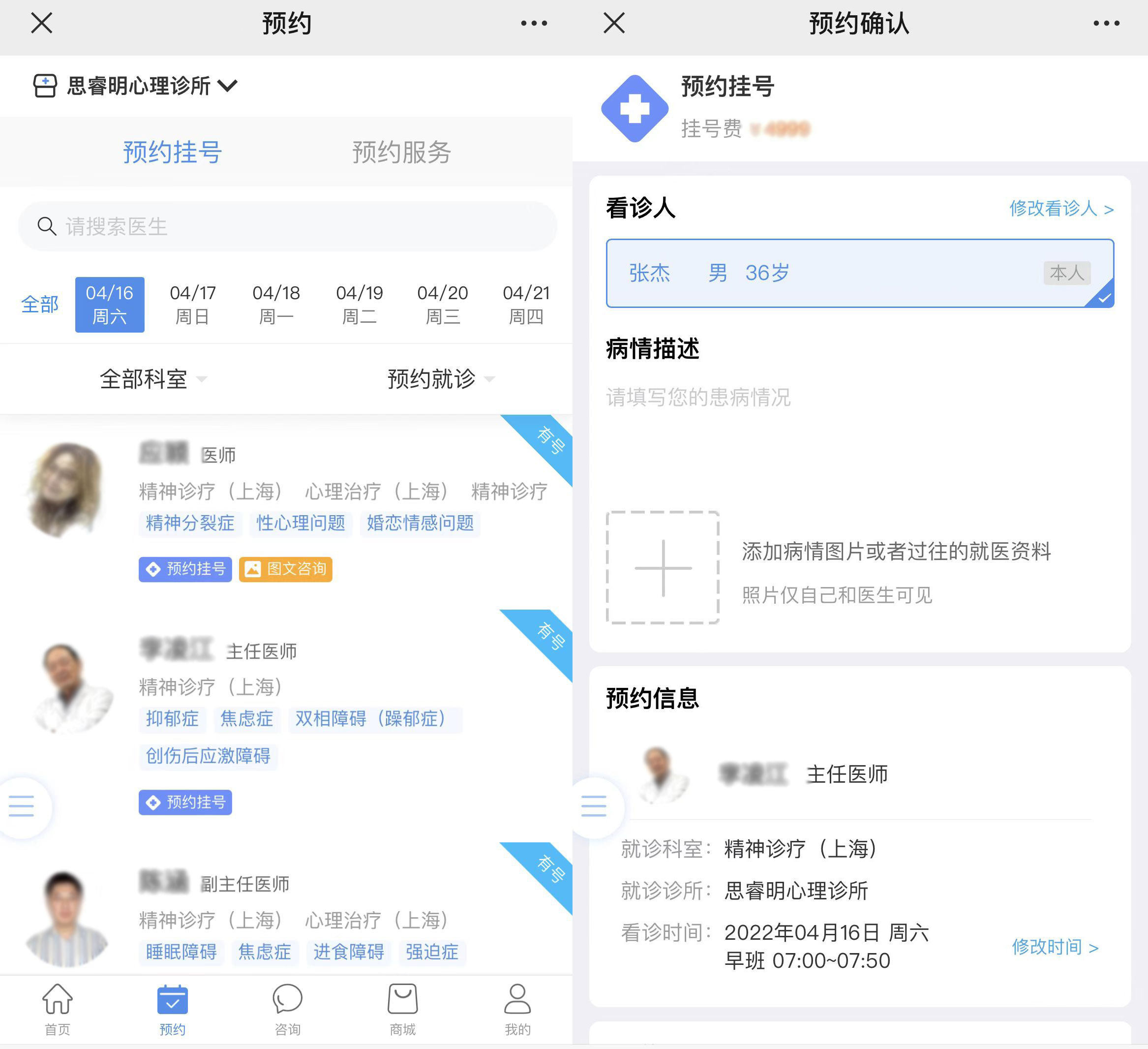Image resolution: width=1148 pixels, height=1049 pixels.
Task: Select the 全部 date filter
Action: coord(39,304)
